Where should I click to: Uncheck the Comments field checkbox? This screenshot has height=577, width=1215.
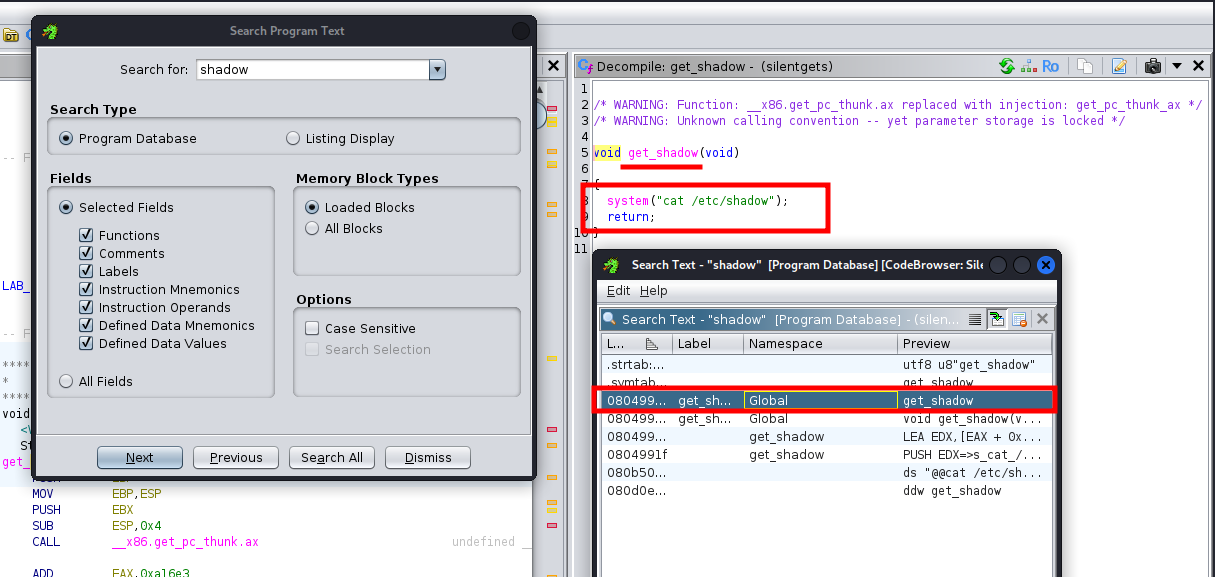(x=86, y=254)
